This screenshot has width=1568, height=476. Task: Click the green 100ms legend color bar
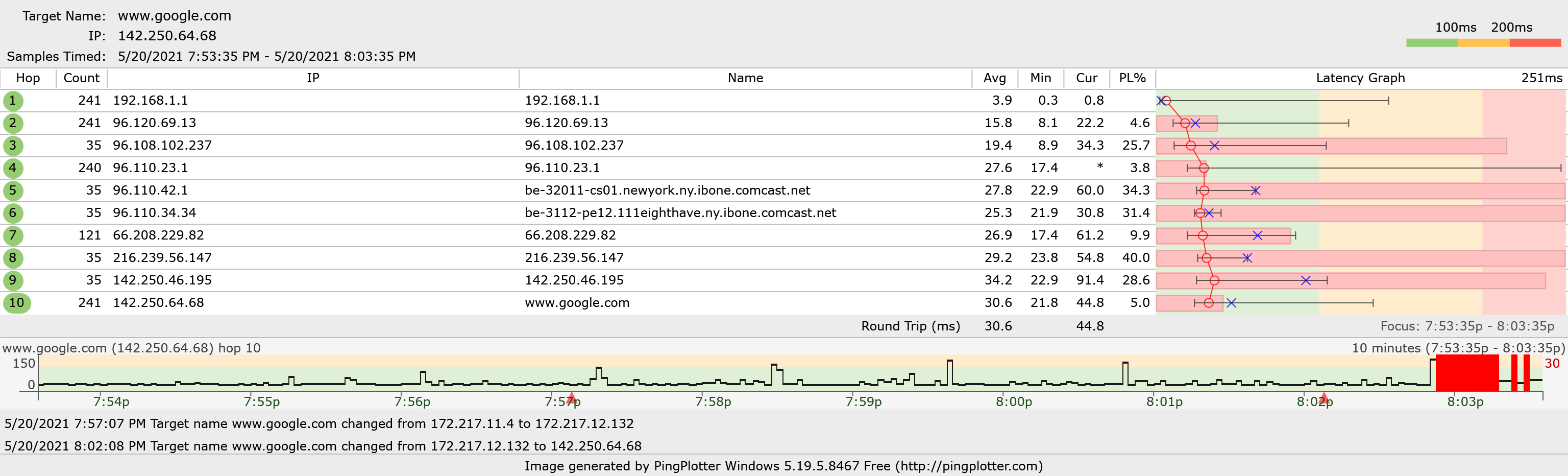1431,42
